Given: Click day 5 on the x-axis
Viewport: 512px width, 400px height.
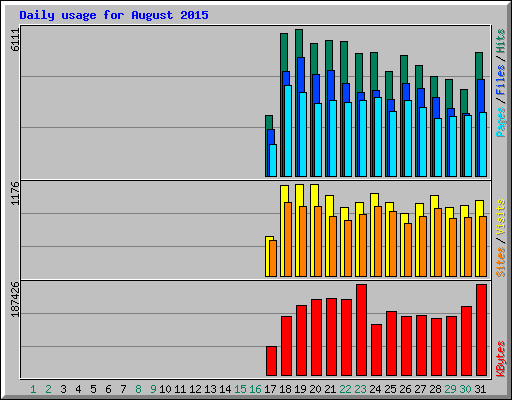Looking at the screenshot, I should (x=93, y=389).
